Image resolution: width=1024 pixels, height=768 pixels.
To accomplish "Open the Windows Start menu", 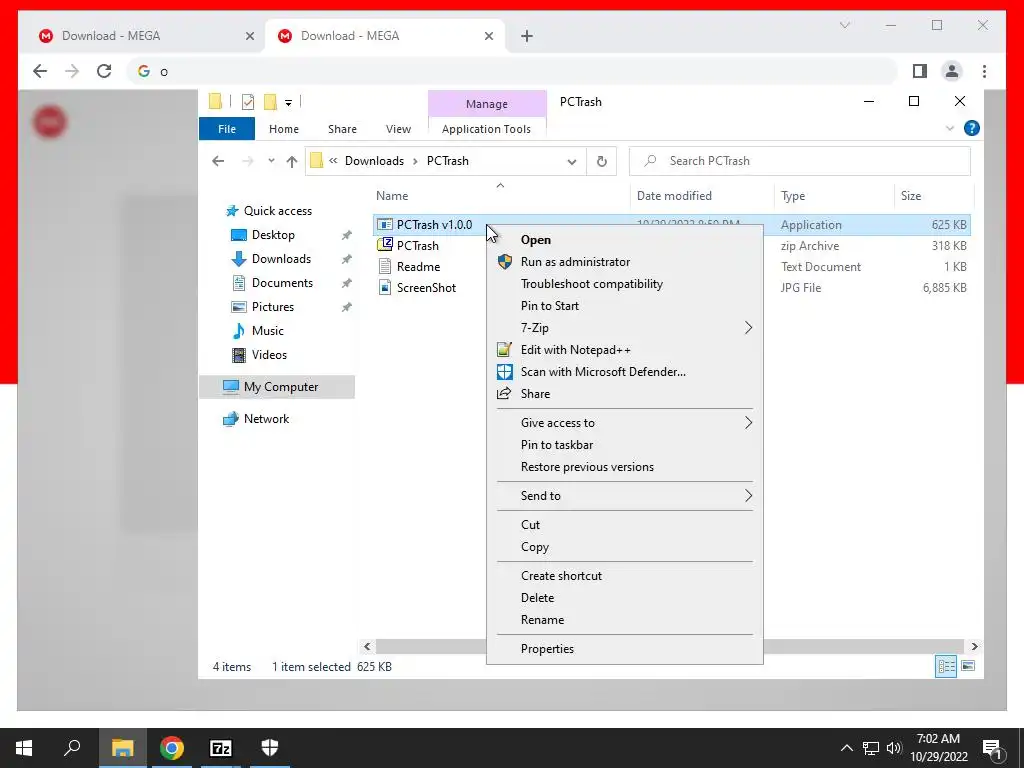I will click(x=24, y=748).
